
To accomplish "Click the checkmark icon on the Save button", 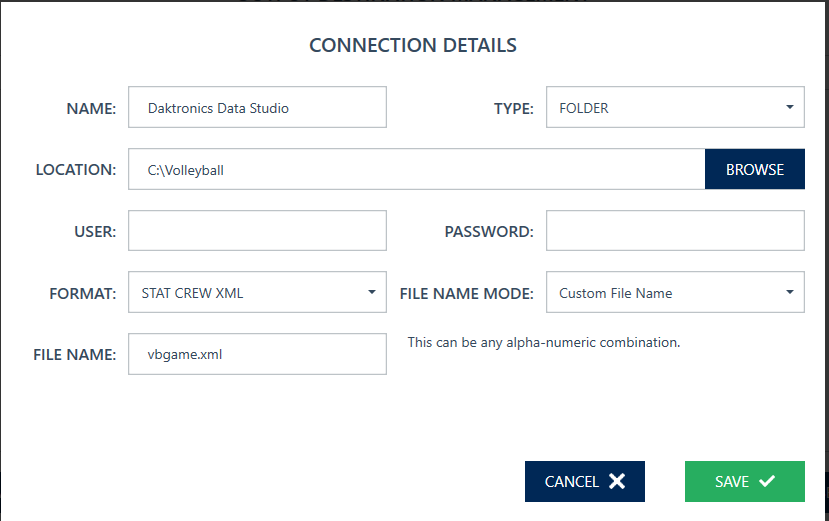I will click(767, 482).
